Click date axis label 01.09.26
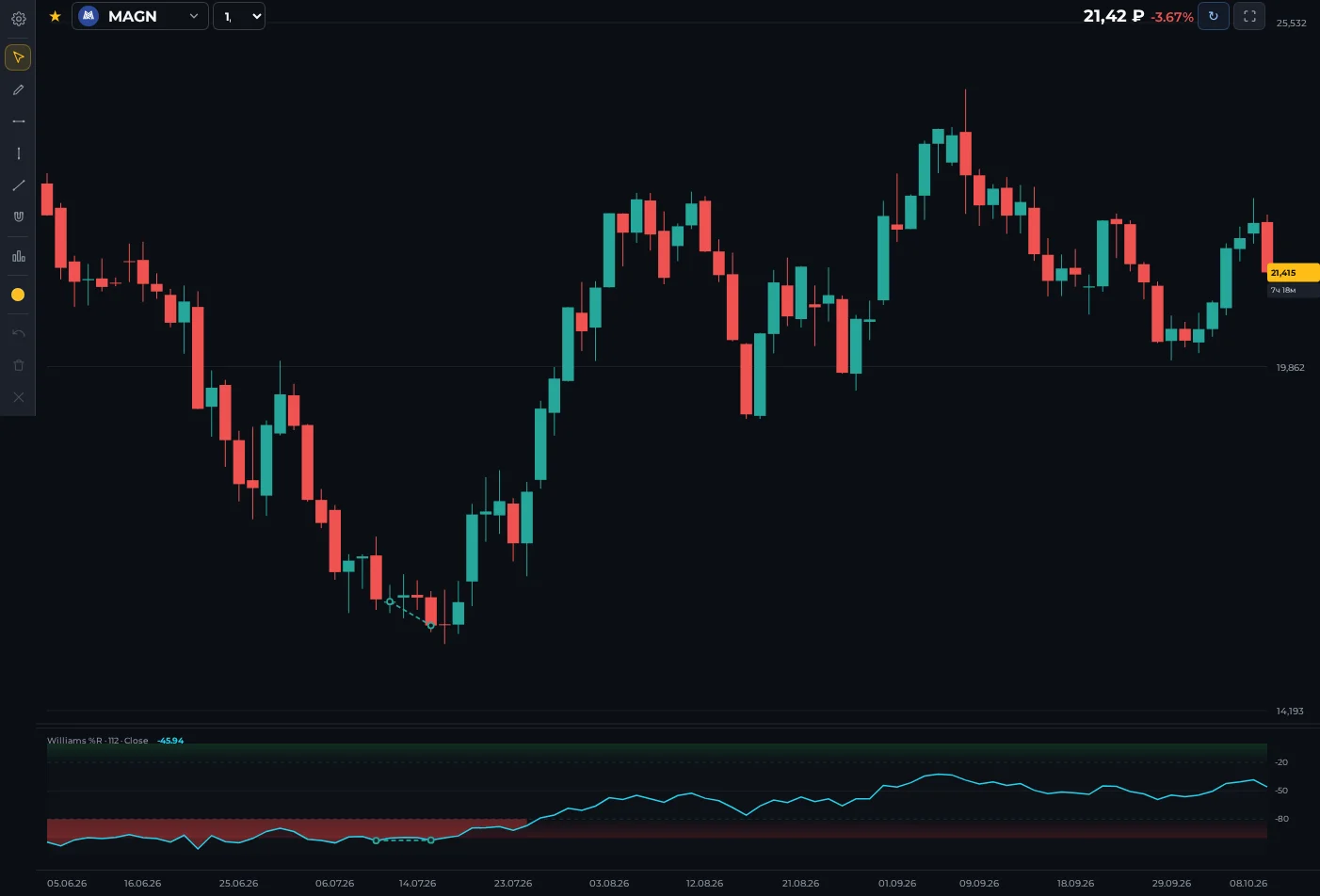 [x=897, y=883]
